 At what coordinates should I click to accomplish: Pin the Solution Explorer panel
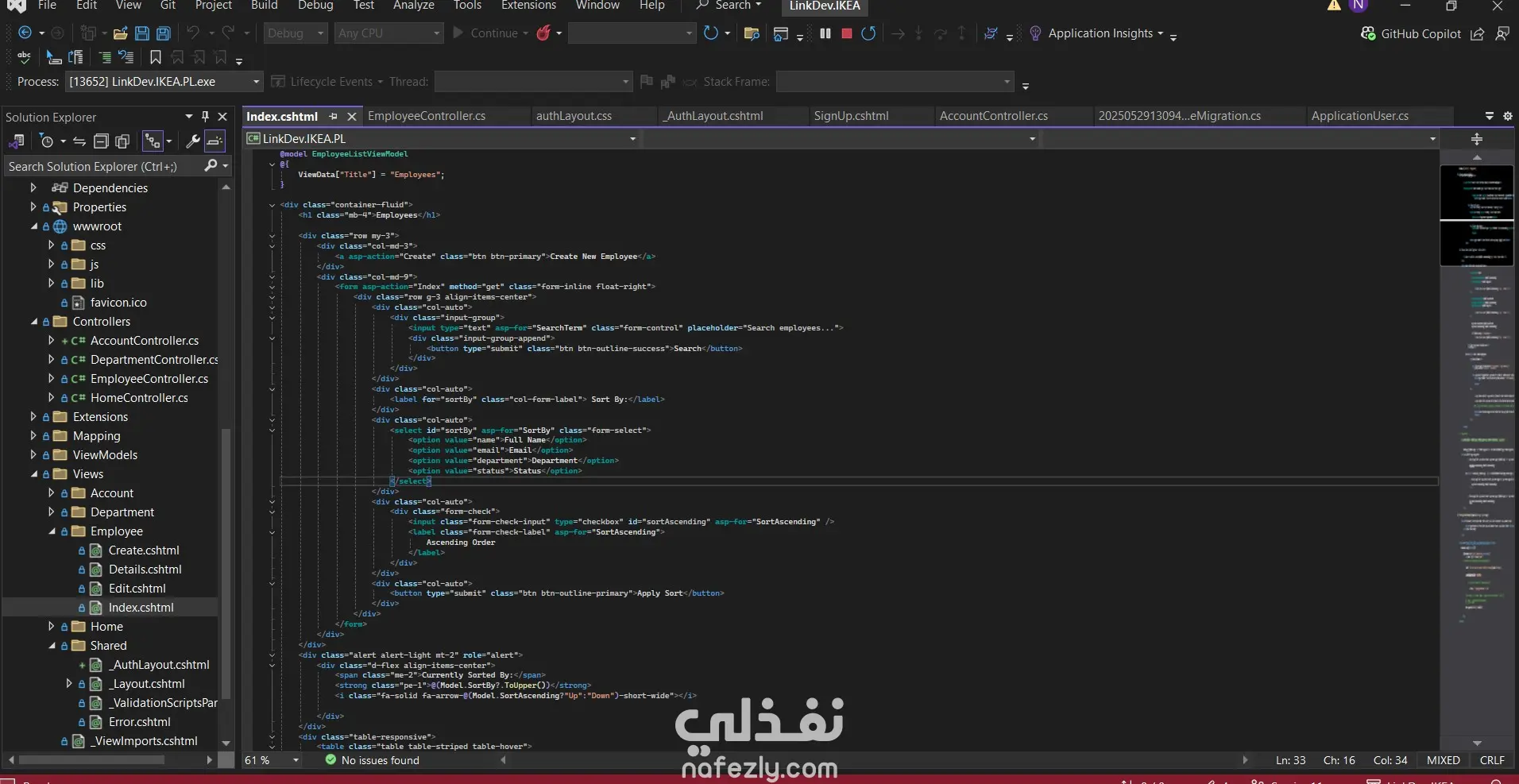206,117
